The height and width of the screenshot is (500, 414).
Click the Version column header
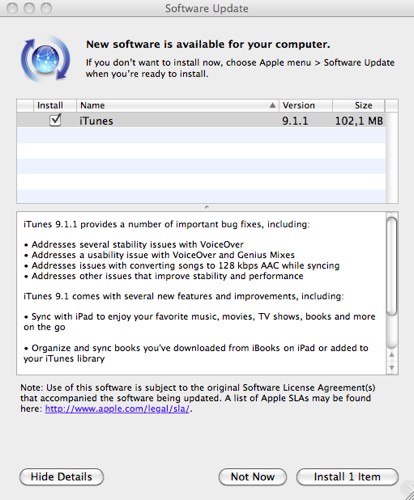[x=306, y=105]
